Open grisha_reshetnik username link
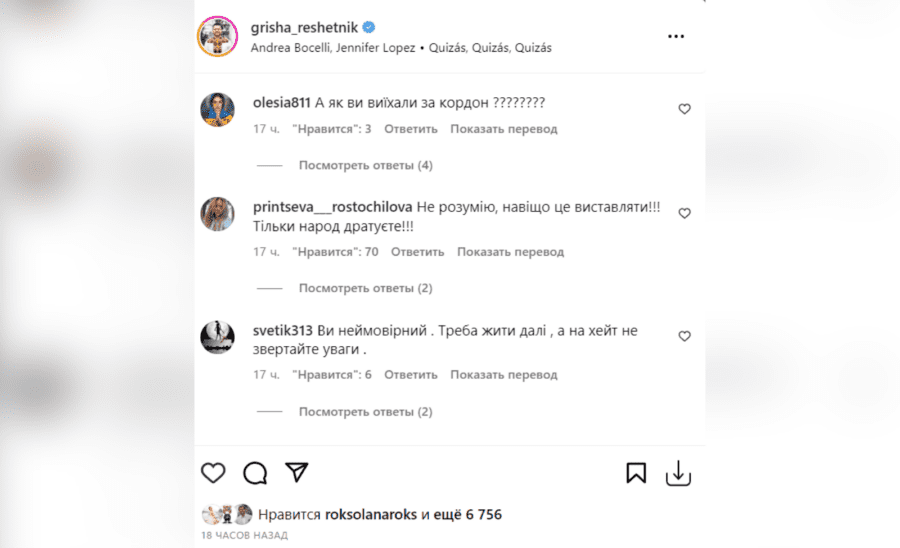900x548 pixels. (x=304, y=28)
